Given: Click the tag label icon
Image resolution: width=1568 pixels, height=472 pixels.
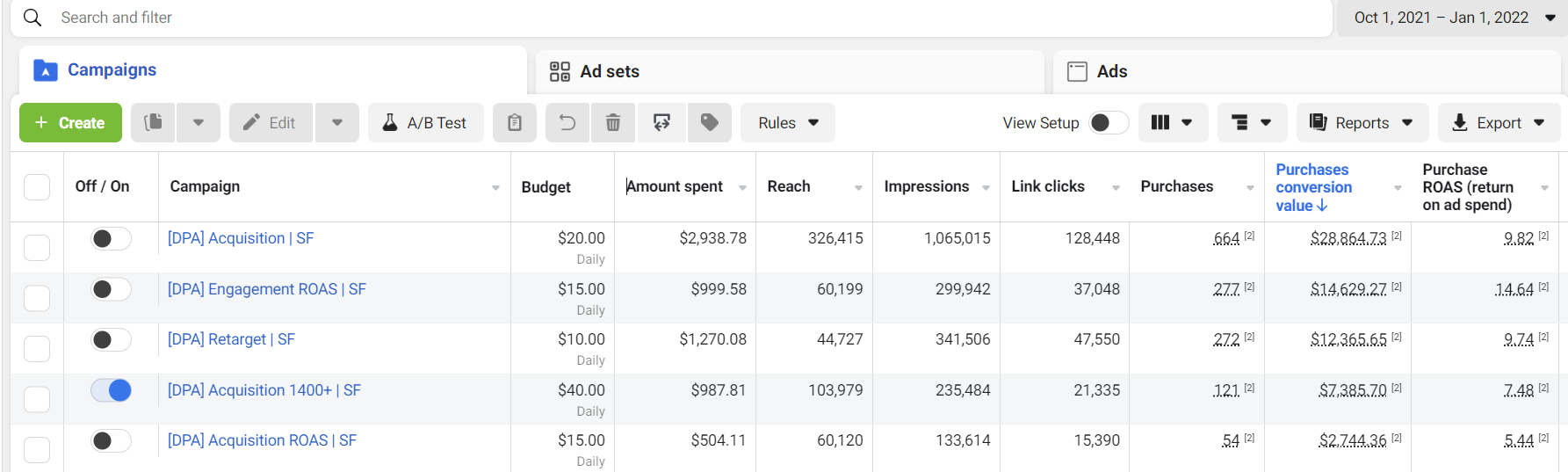Looking at the screenshot, I should click(710, 123).
